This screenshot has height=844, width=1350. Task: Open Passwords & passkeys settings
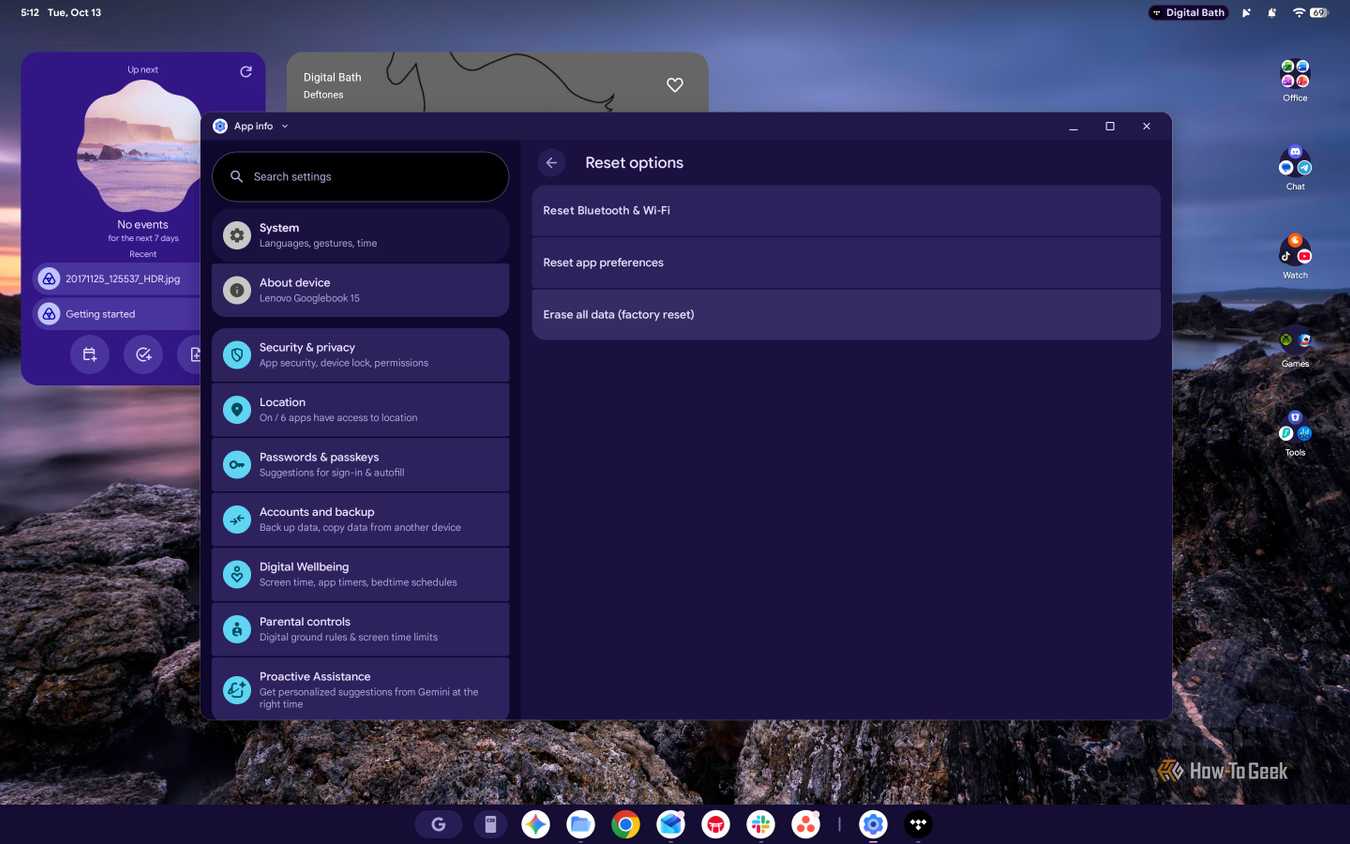coord(360,465)
